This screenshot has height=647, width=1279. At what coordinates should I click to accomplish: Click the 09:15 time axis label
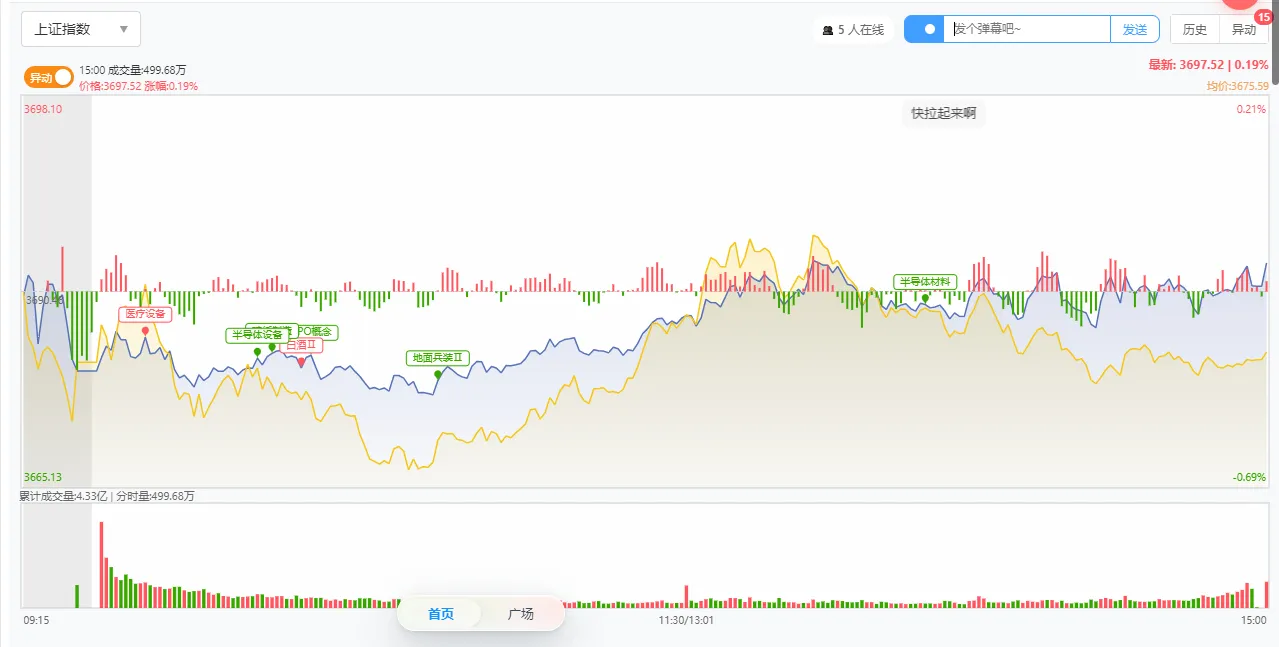(37, 620)
